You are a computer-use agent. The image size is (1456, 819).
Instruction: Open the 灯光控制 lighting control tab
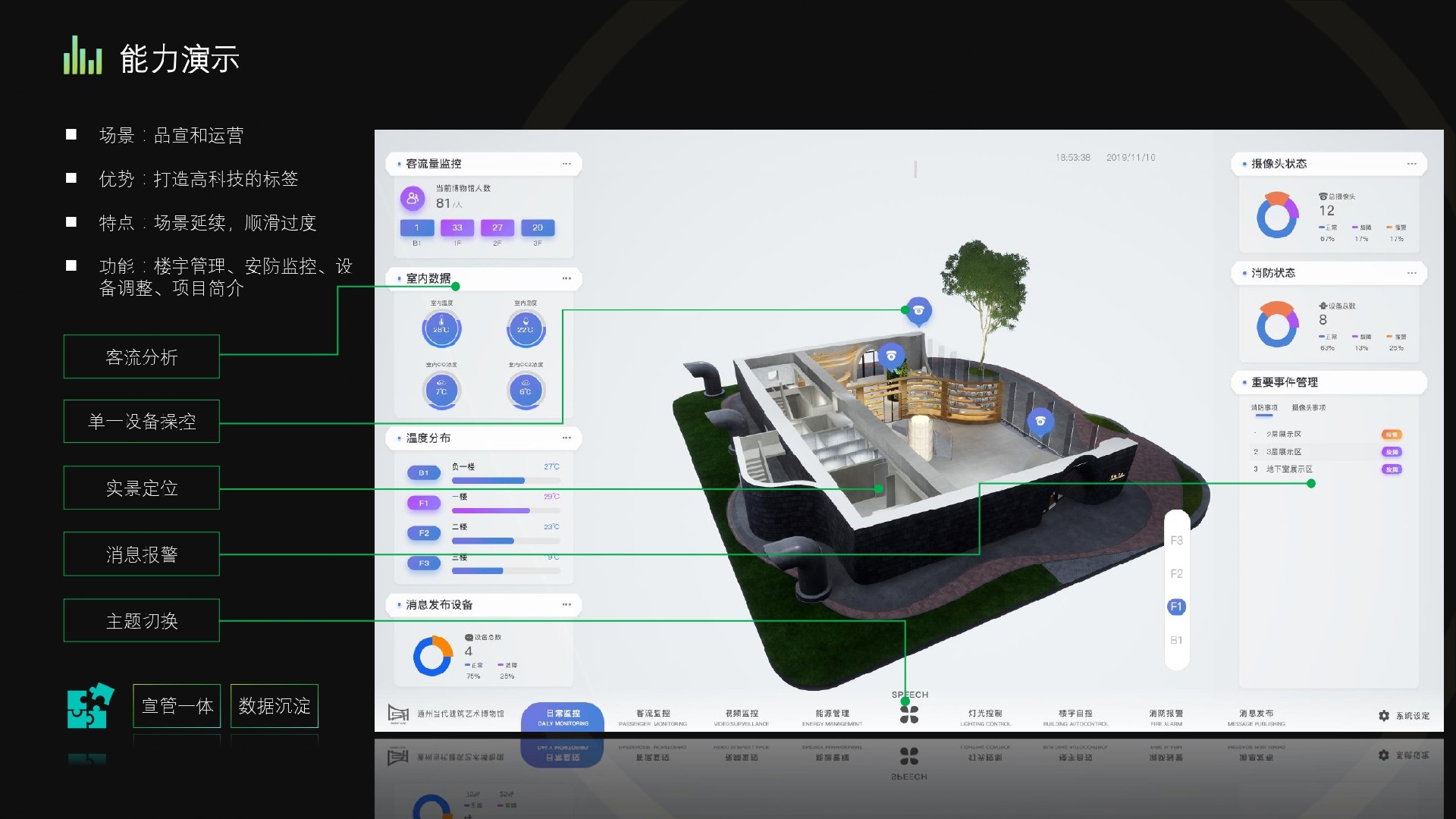point(985,717)
